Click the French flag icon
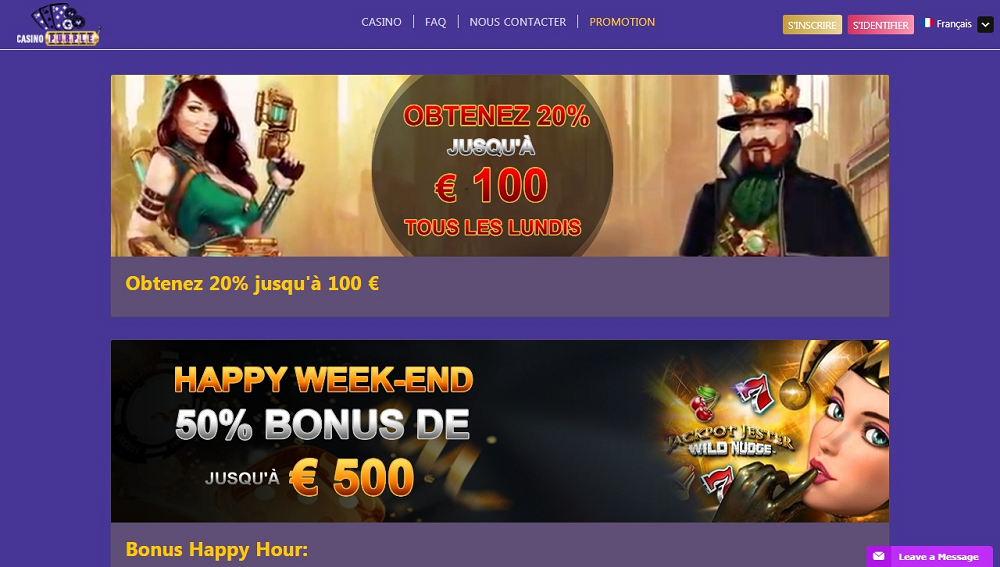Viewport: 1000px width, 567px height. (928, 23)
